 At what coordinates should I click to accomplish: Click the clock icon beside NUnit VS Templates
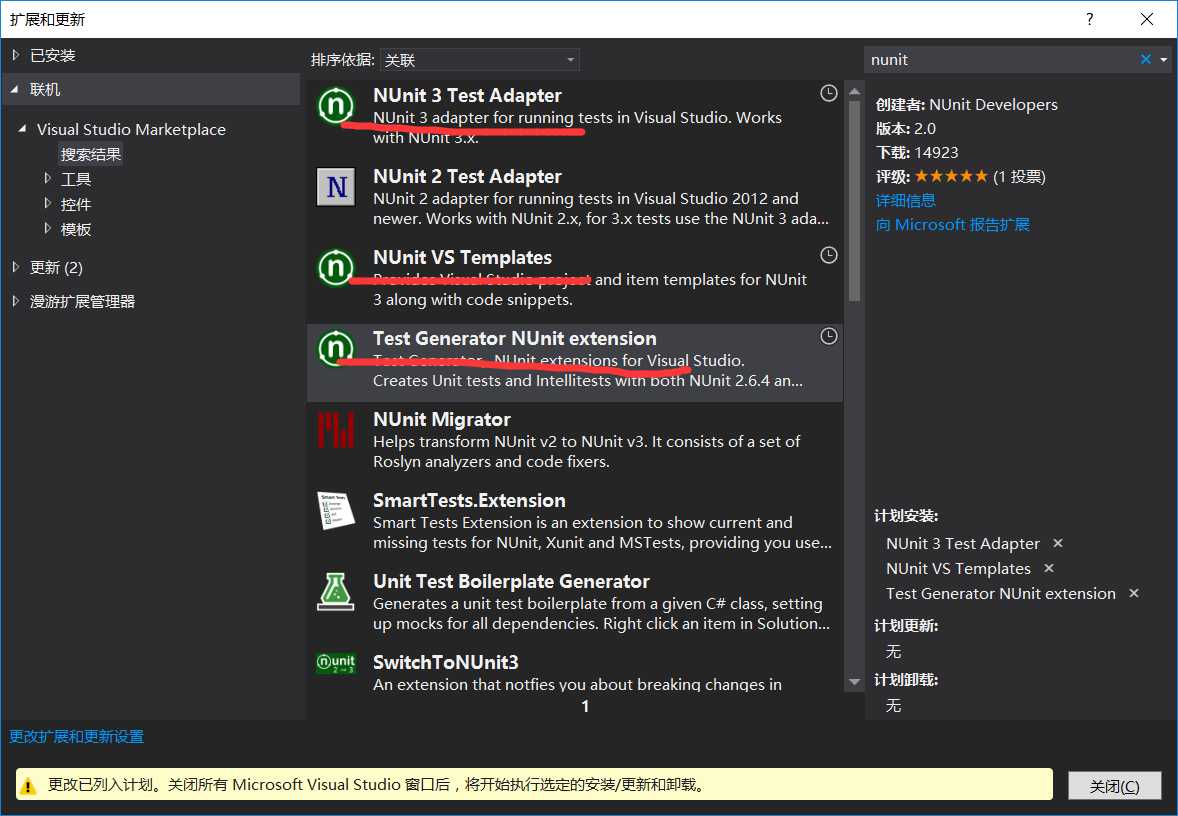coord(829,255)
